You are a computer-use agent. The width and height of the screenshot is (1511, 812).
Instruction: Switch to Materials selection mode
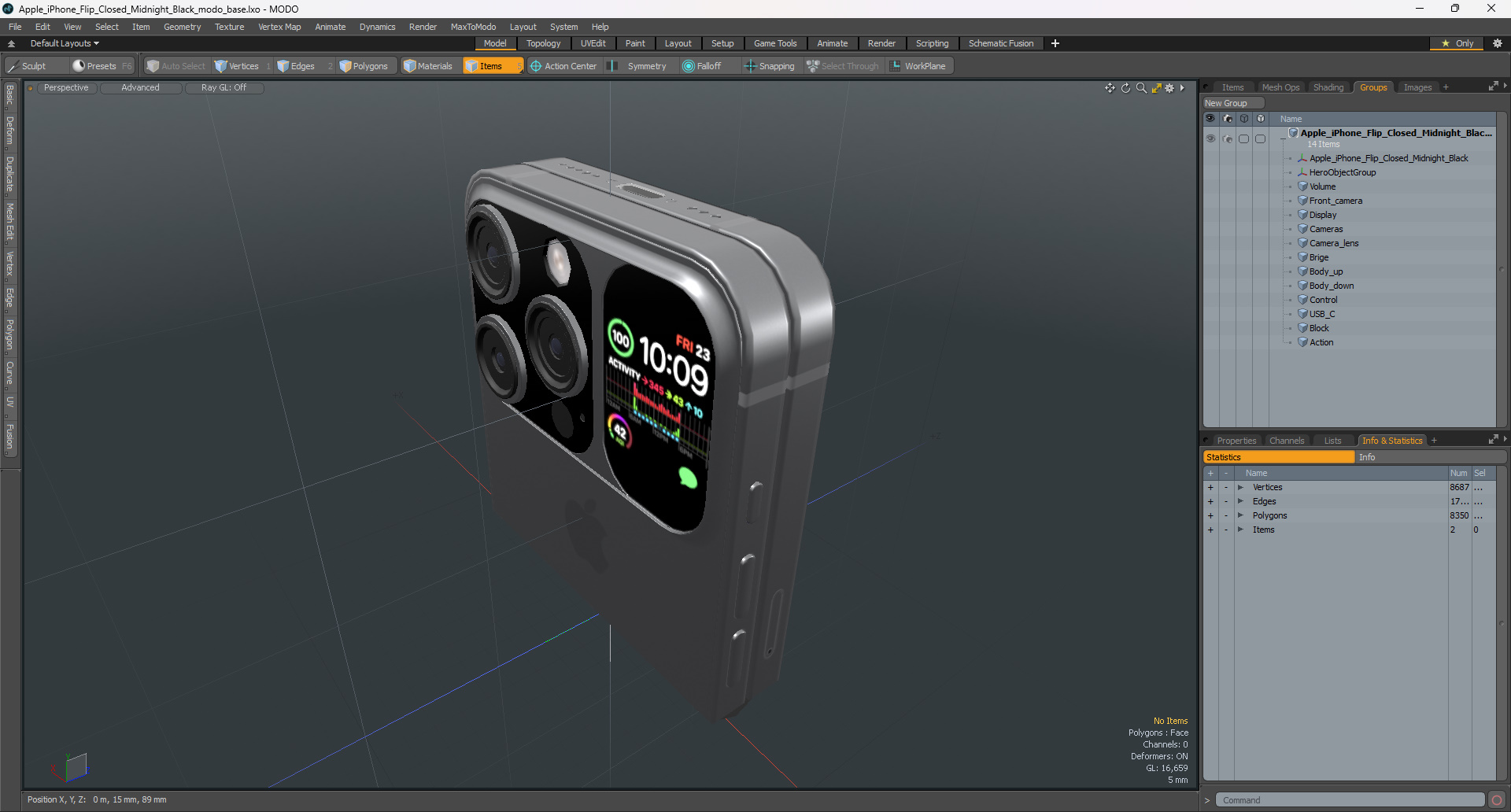tap(429, 66)
